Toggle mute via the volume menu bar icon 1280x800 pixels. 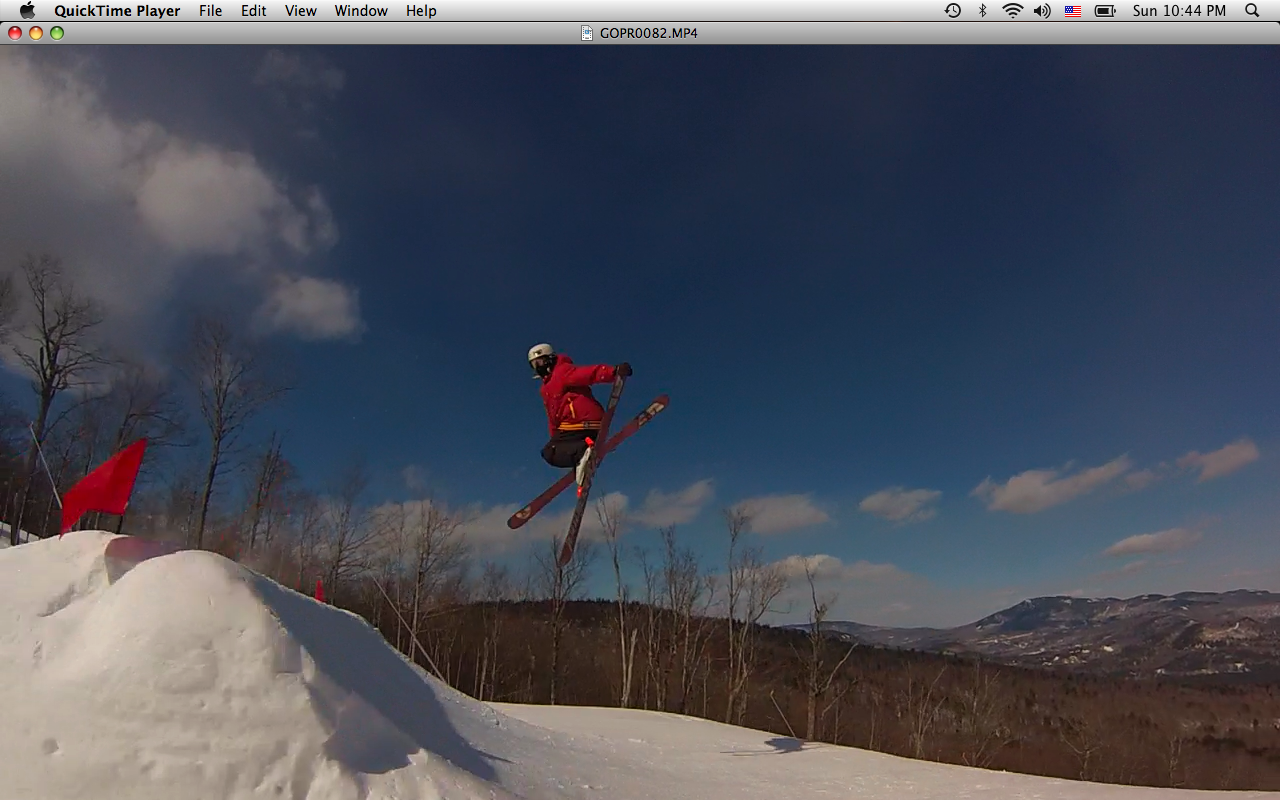[x=1042, y=11]
